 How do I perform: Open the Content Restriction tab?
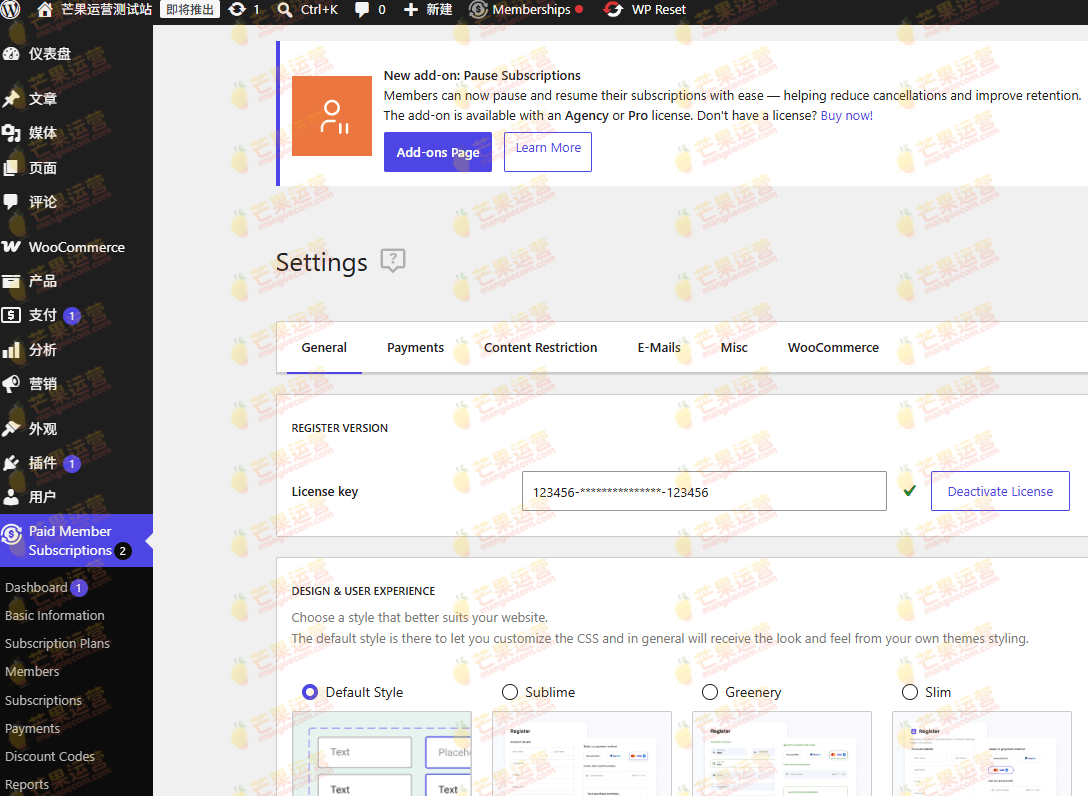[541, 348]
